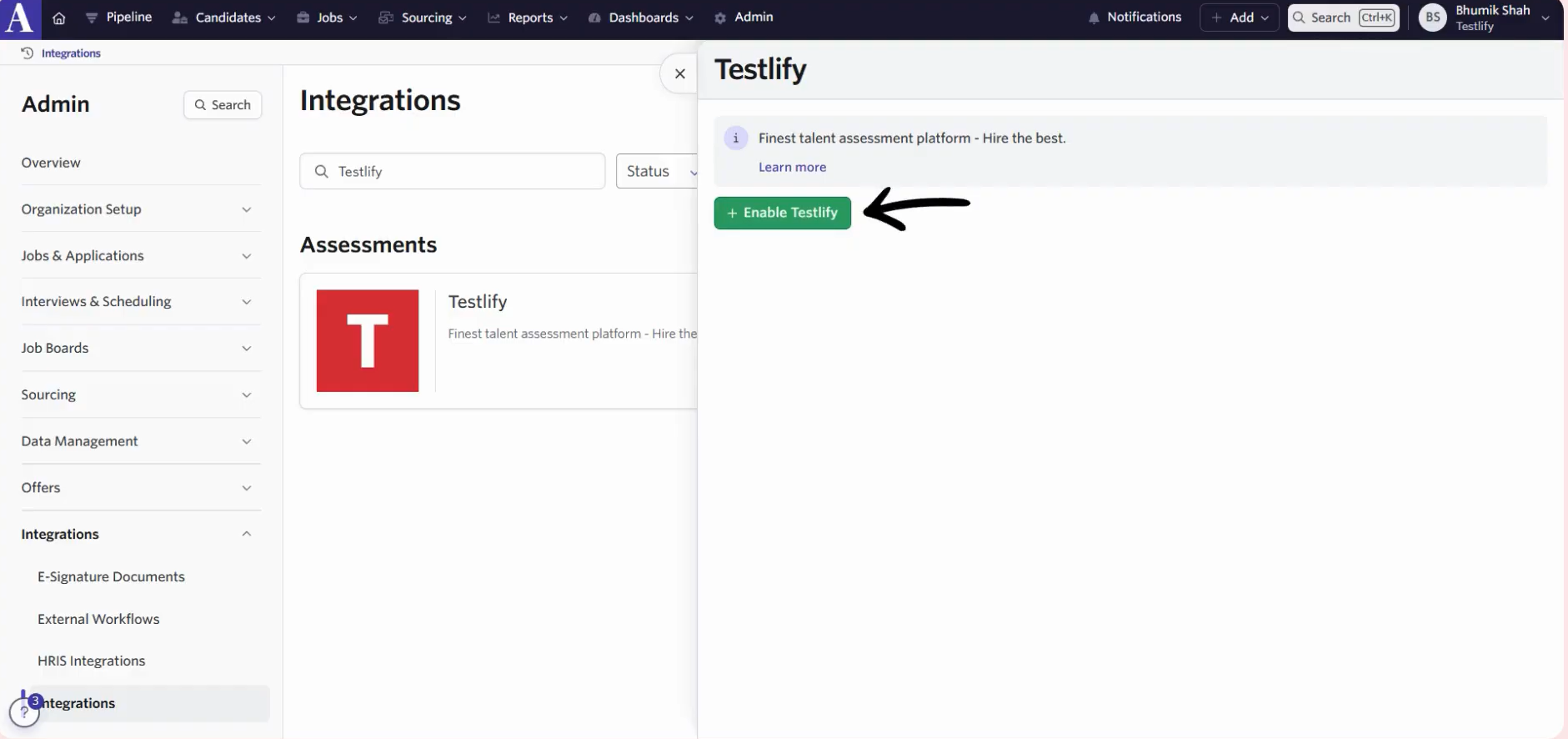Go to the home icon
The image size is (1568, 739).
tap(59, 18)
